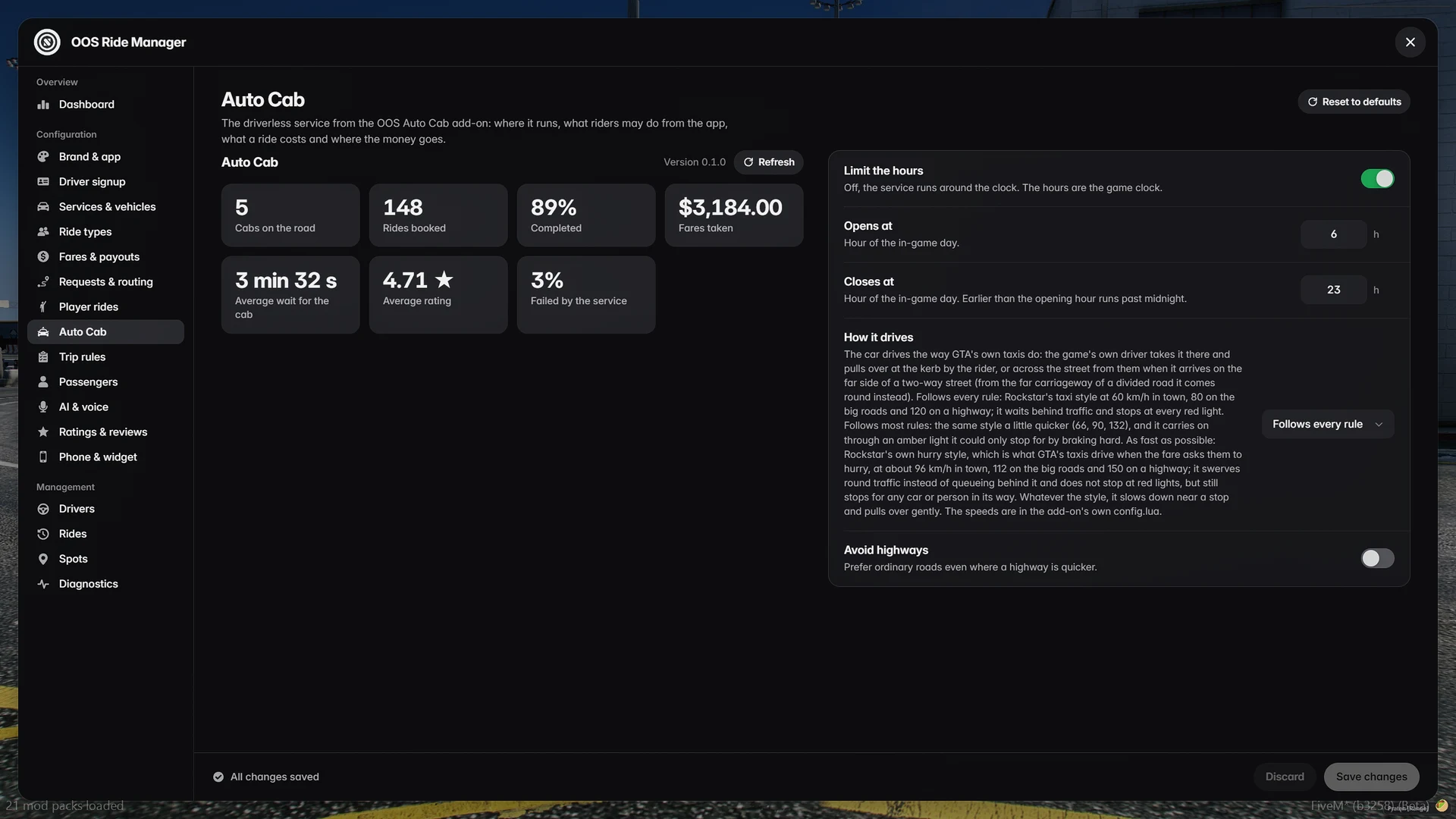1456x819 pixels.
Task: Click the OOS Ride Manager logo
Action: pyautogui.click(x=47, y=42)
